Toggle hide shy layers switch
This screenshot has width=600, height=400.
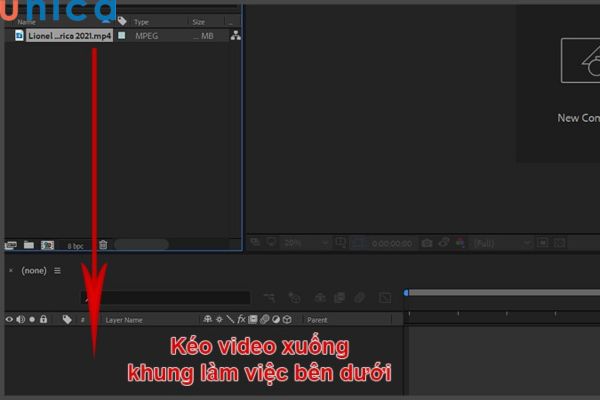click(x=320, y=297)
